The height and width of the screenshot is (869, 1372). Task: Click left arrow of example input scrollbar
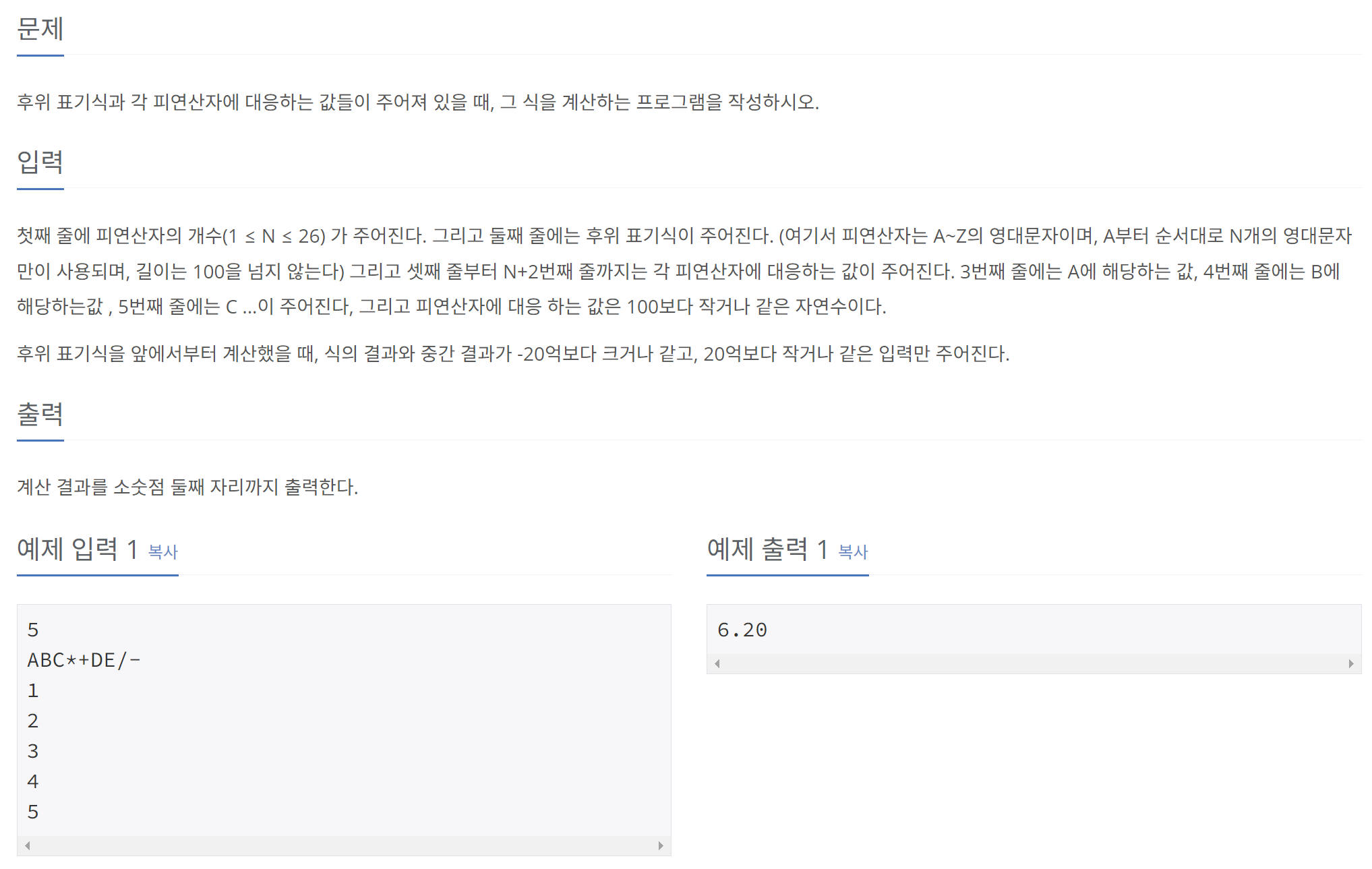tap(27, 845)
